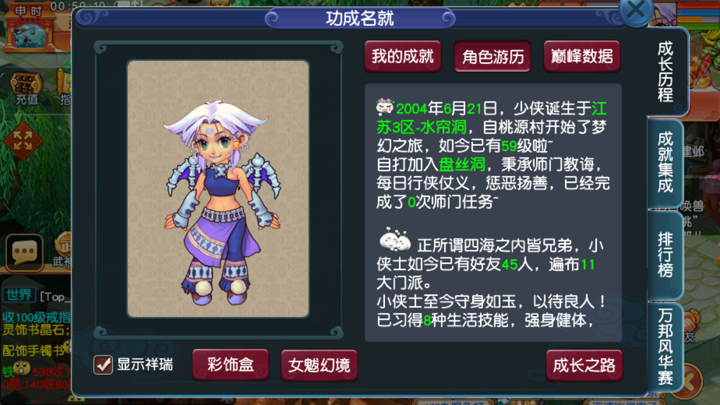The image size is (720, 405).
Task: Open the 排行榜 side tab
Action: click(x=665, y=255)
